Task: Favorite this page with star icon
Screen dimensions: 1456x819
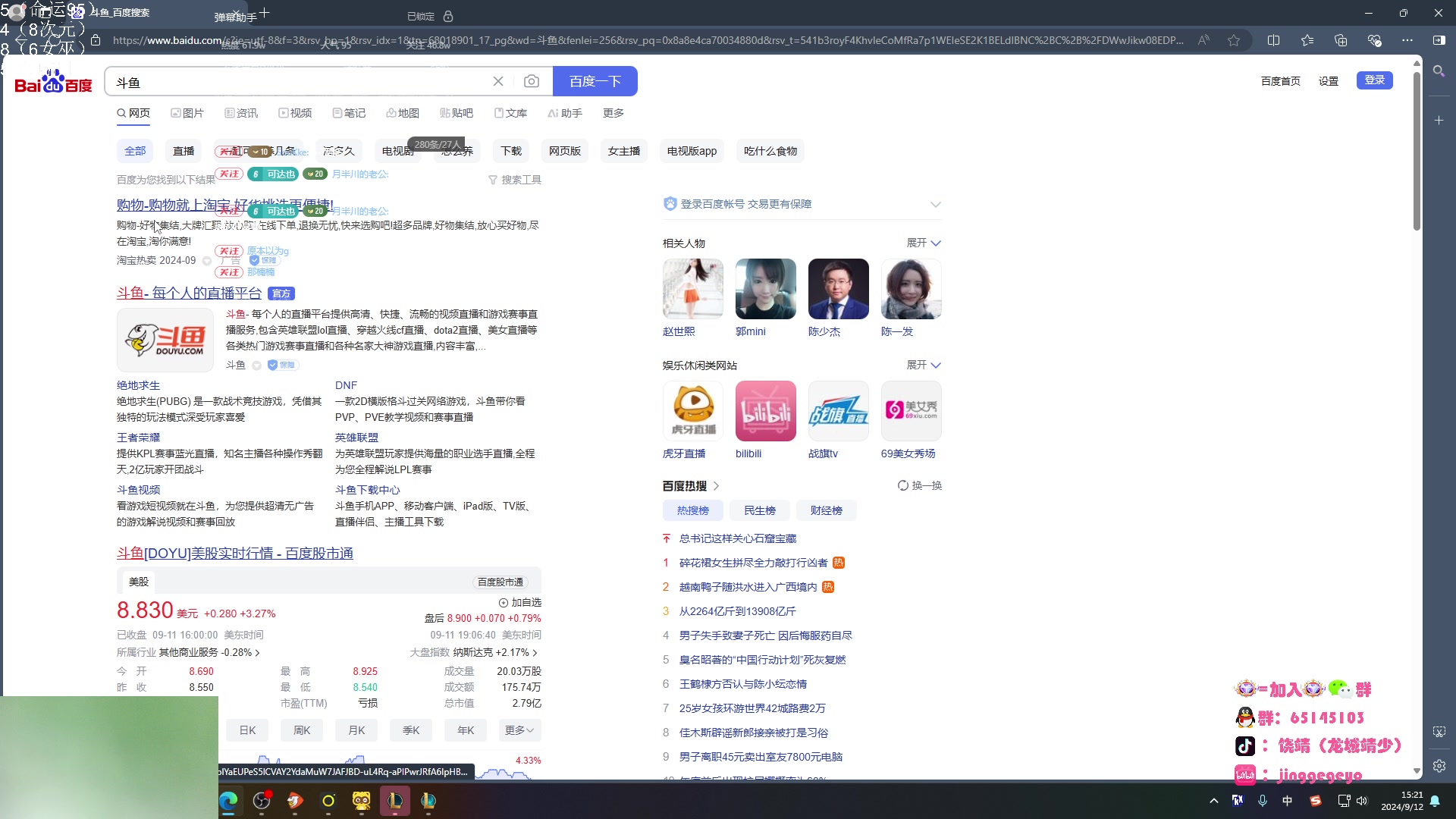Action: point(1234,40)
